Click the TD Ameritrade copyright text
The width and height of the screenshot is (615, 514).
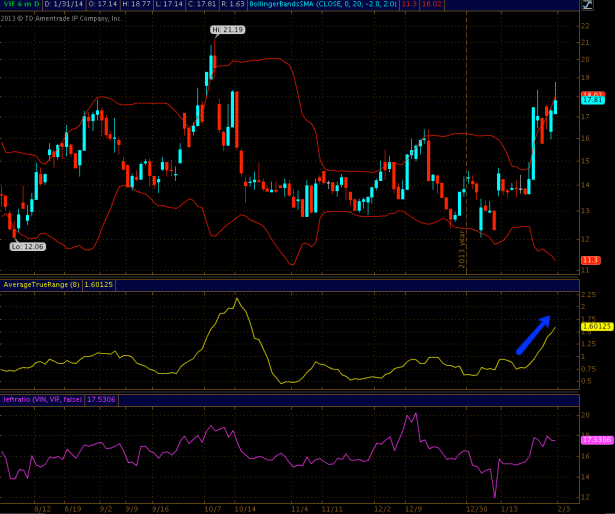[x=62, y=18]
